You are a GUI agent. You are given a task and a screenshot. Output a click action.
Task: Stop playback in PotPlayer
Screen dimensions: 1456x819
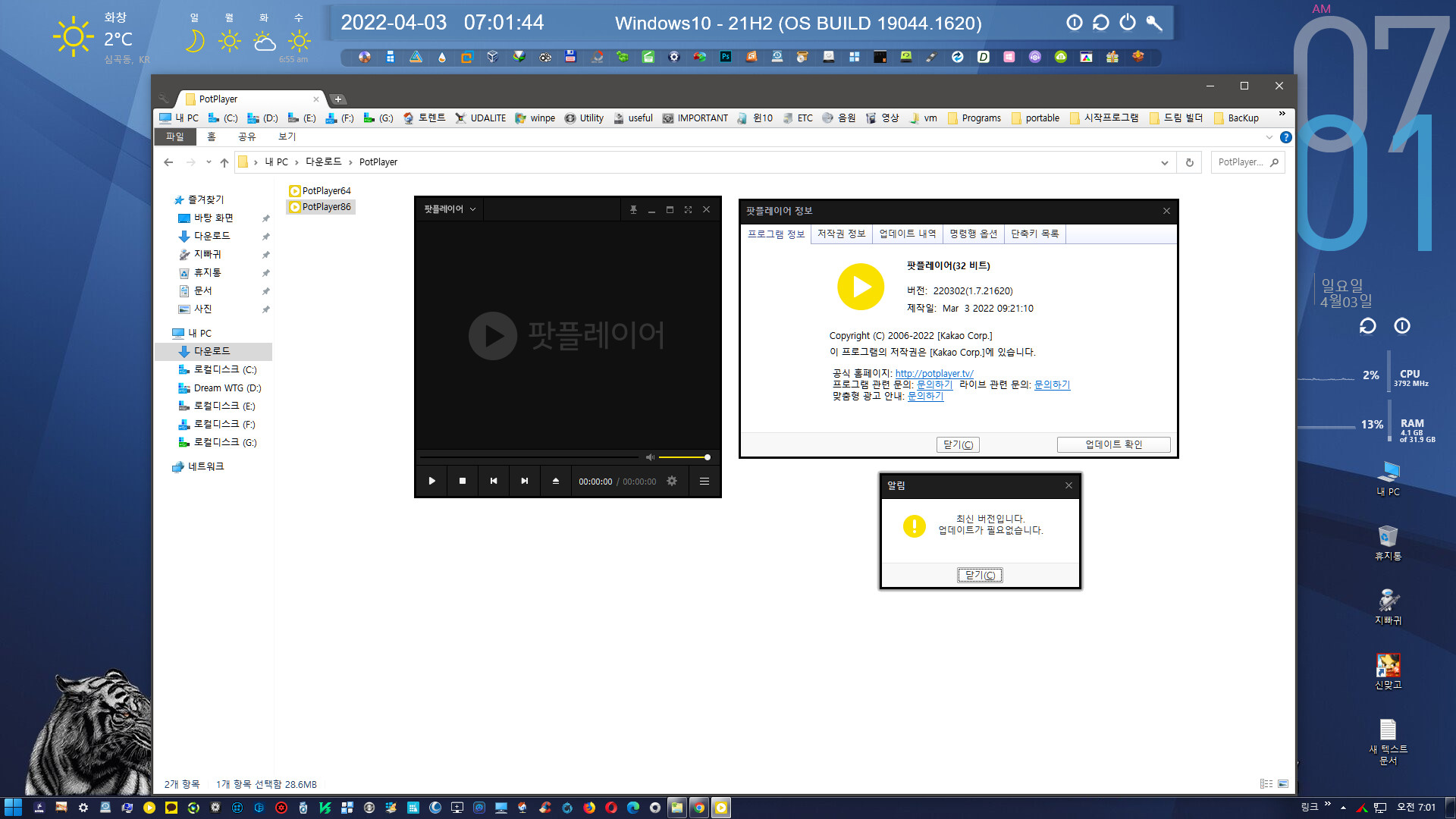[463, 481]
